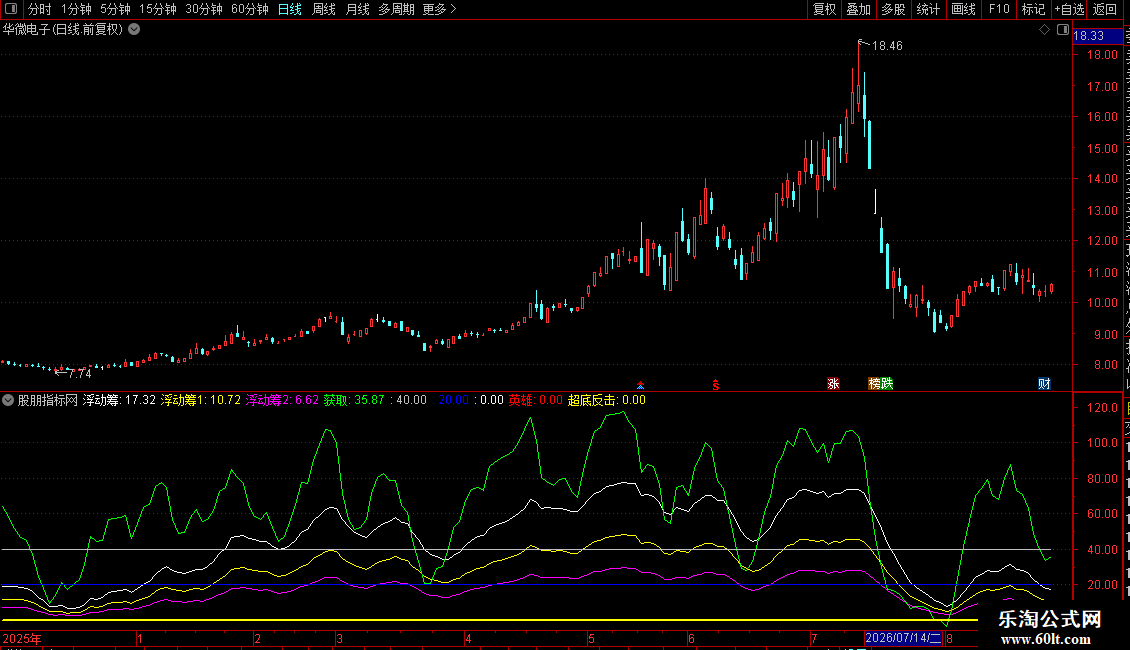Viewport: 1130px width, 650px height.
Task: Select the 日线 daily chart
Action: click(290, 9)
